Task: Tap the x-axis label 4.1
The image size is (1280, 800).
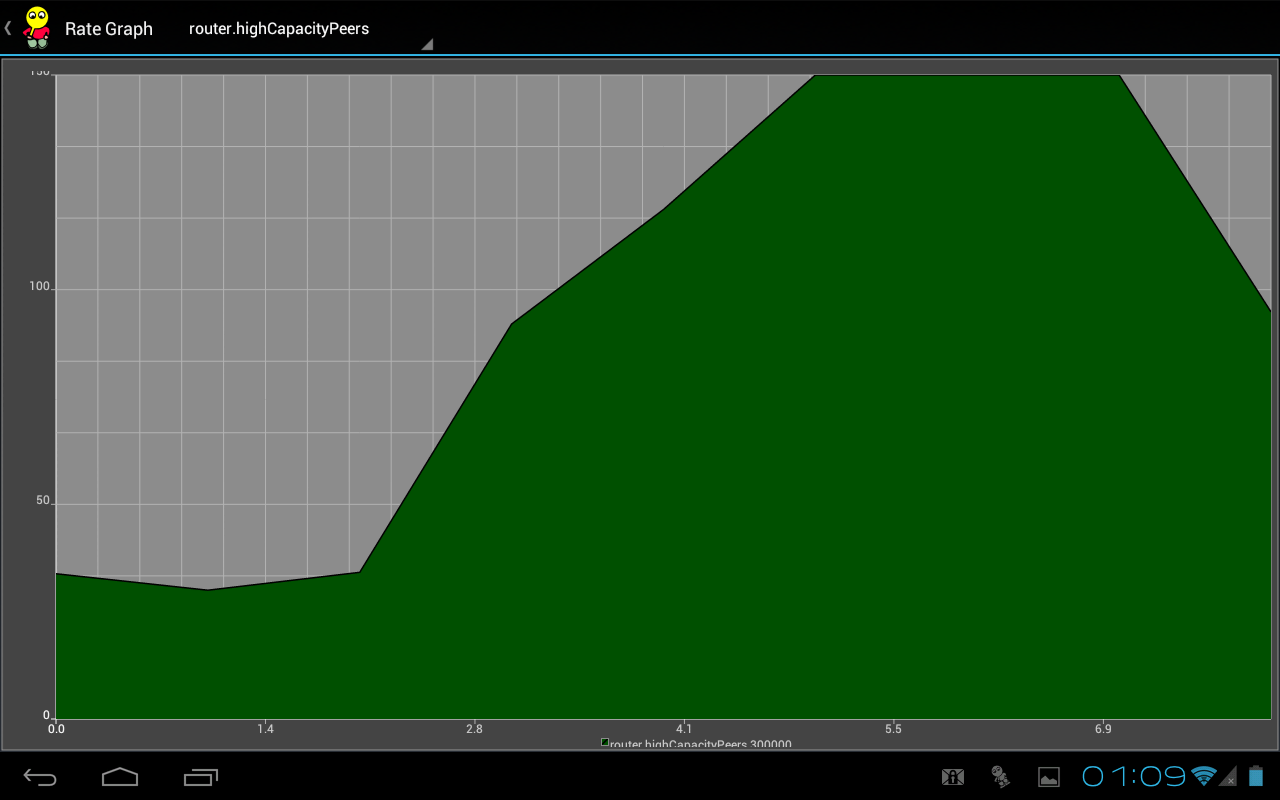Action: click(x=684, y=729)
